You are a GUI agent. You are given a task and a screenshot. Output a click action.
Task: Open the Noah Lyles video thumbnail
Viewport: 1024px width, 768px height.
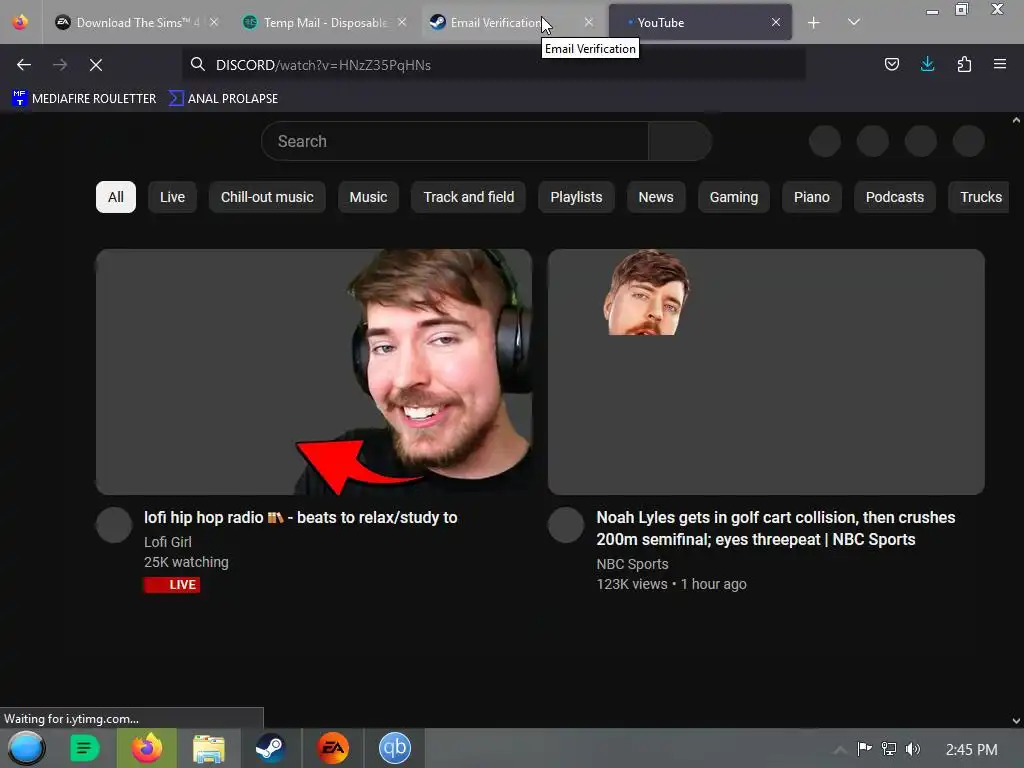point(766,372)
